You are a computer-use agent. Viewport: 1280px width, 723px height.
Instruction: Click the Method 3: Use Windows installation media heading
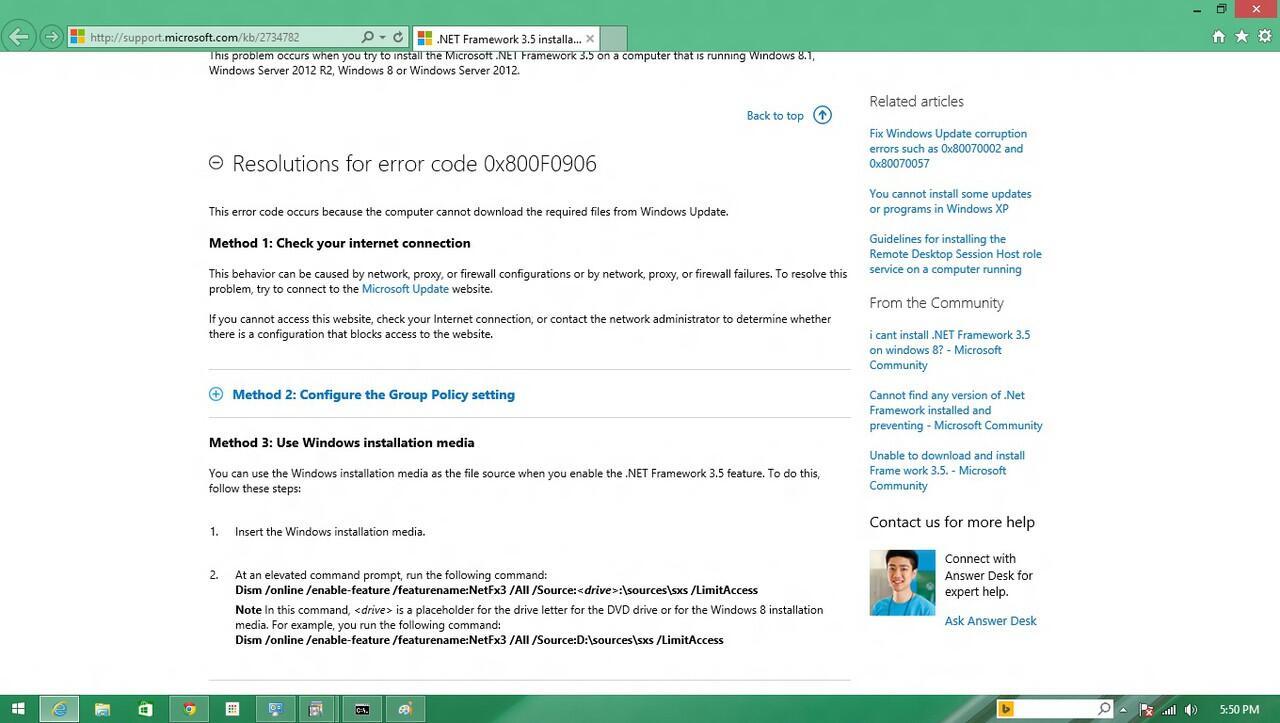341,442
